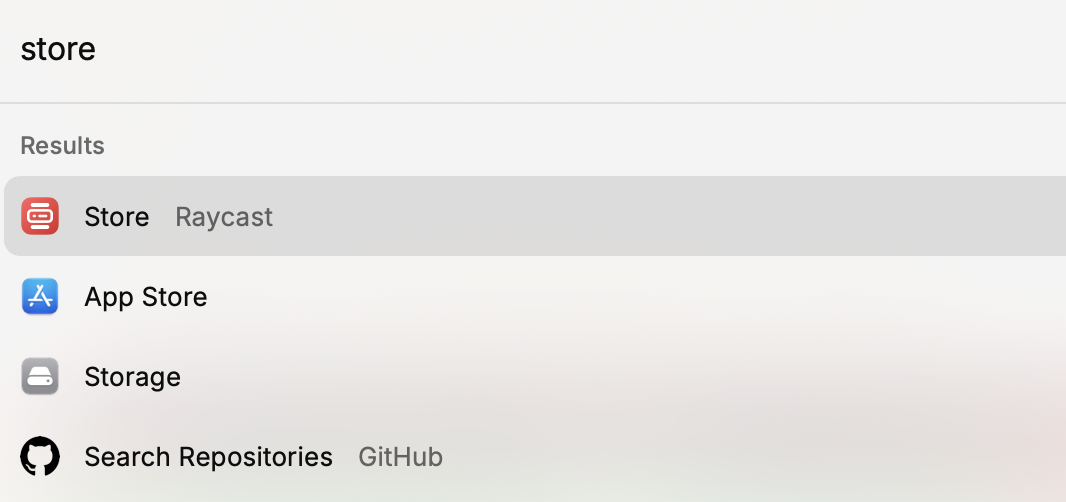1066x502 pixels.
Task: Choose the Search Repositories command
Action: coord(535,456)
